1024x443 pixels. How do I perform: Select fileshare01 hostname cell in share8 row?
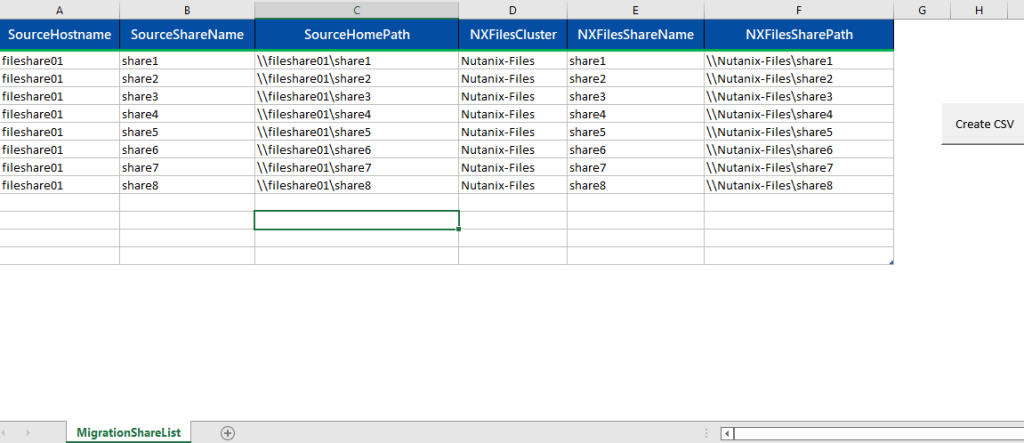click(x=60, y=184)
